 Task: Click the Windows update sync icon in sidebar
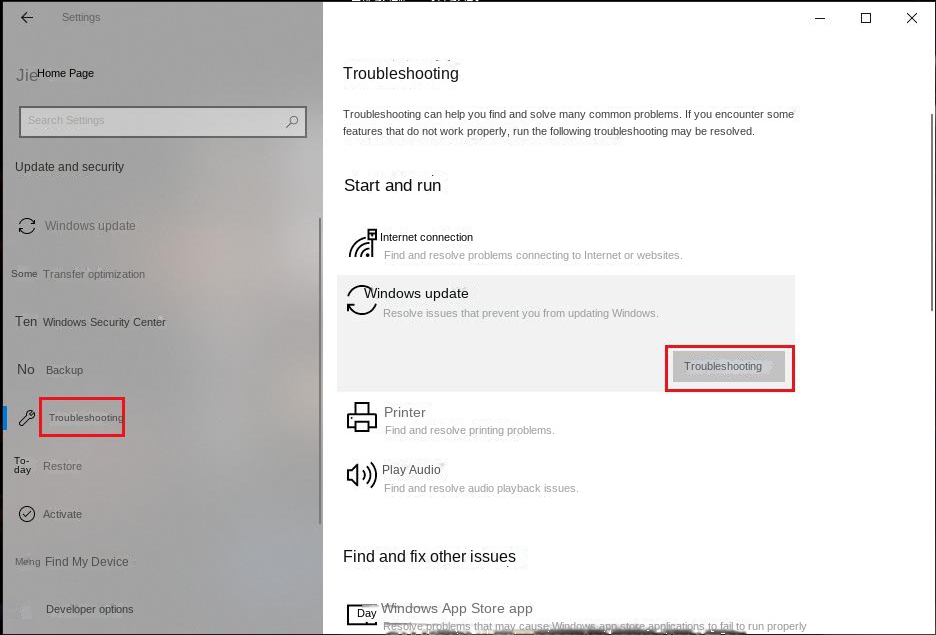click(x=27, y=226)
